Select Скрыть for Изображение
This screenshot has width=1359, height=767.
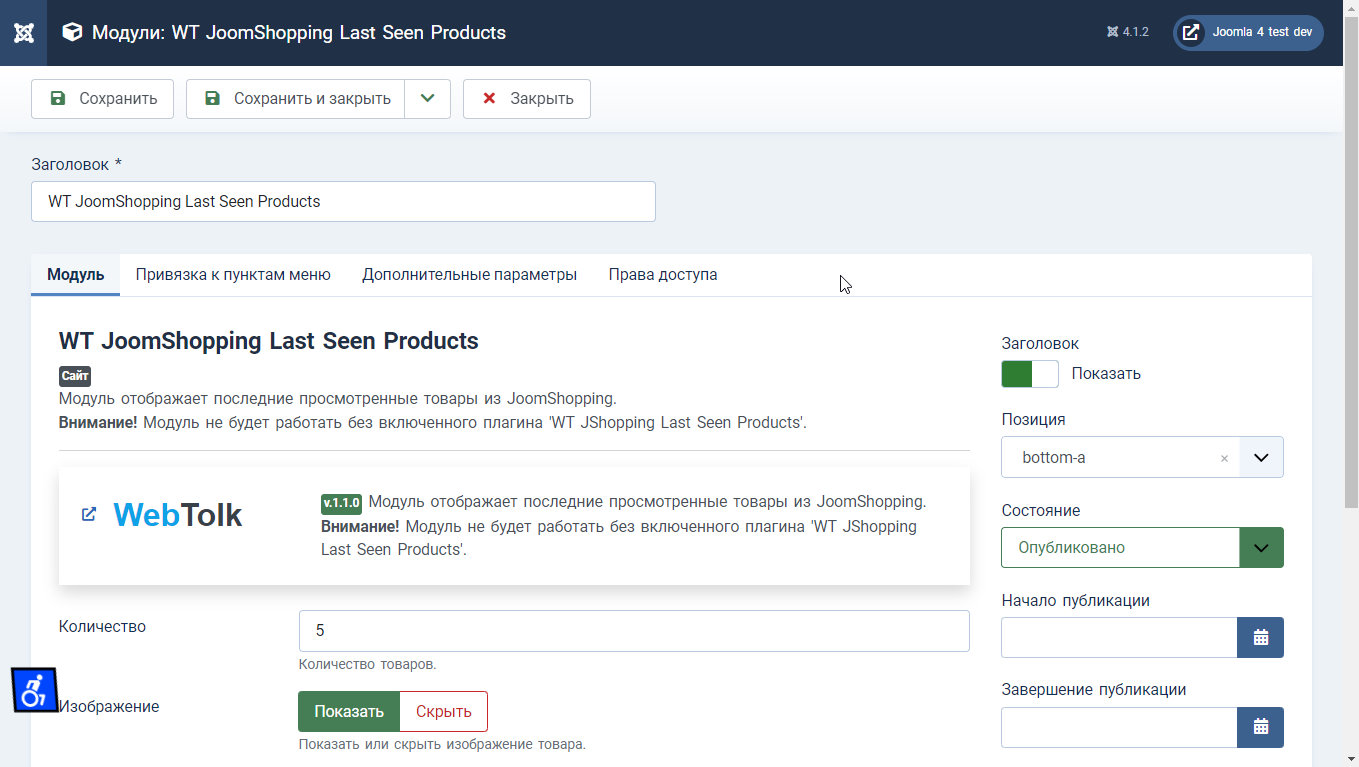click(x=443, y=711)
